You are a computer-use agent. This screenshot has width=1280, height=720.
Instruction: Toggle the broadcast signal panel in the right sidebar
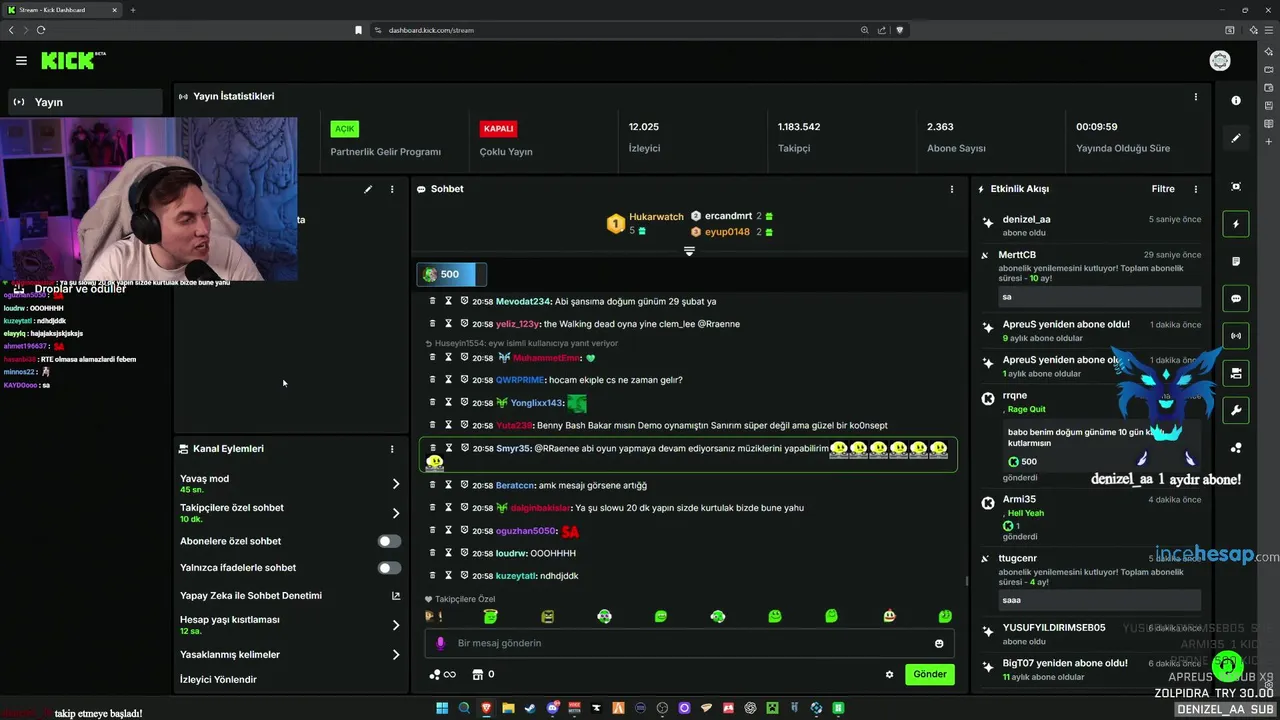(x=1236, y=336)
